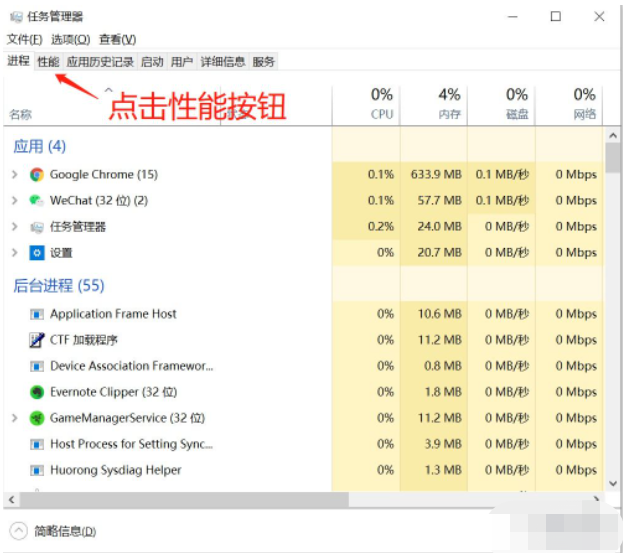Open the 启动 tab
This screenshot has height=553, width=623.
(152, 61)
